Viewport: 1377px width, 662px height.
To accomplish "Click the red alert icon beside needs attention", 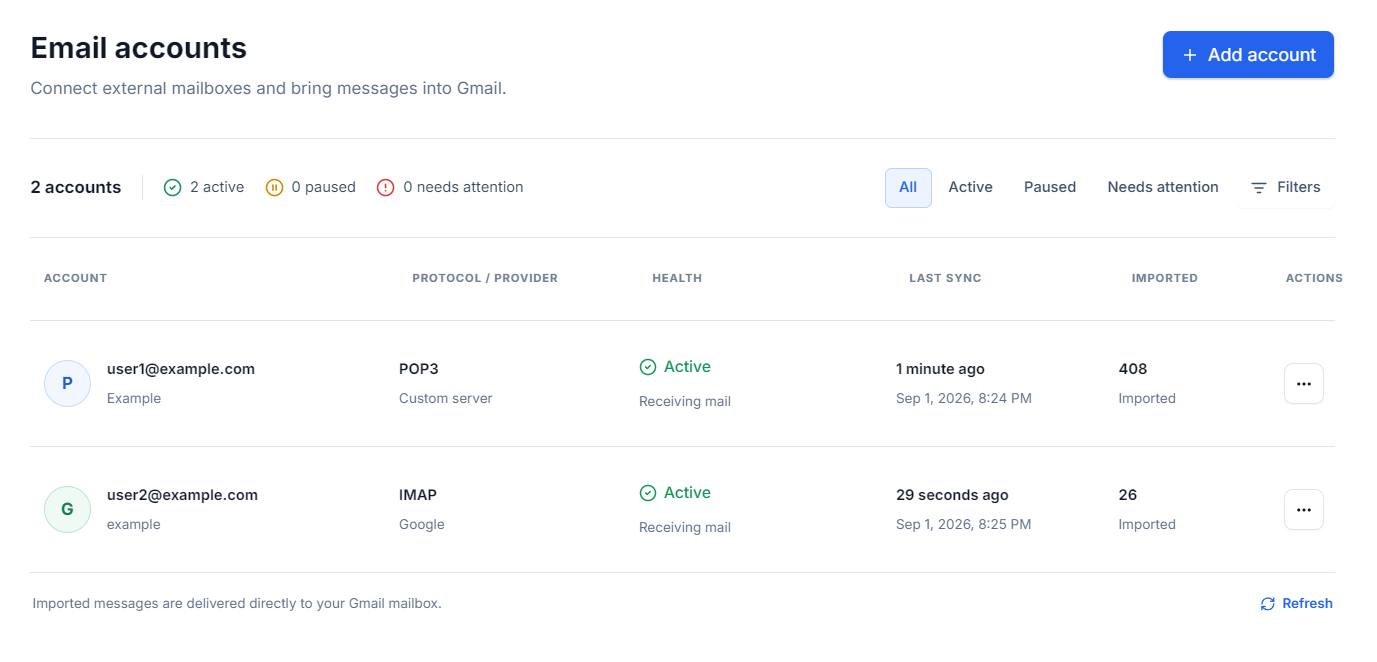I will tap(385, 187).
